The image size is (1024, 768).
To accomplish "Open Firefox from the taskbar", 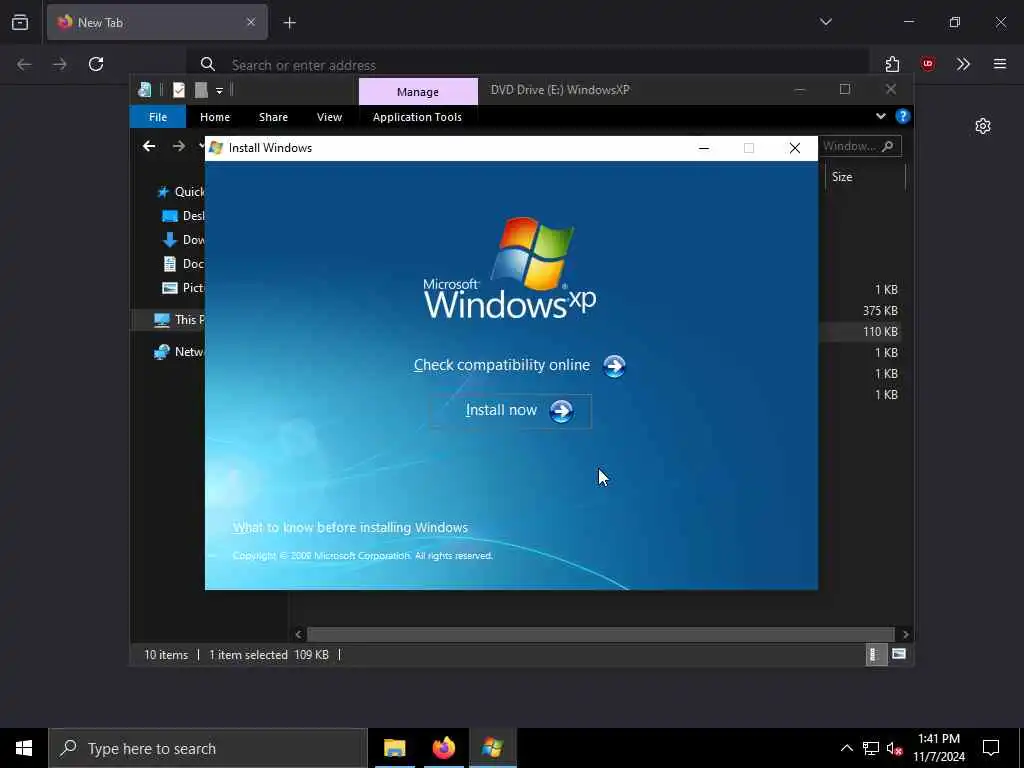I will click(x=443, y=748).
